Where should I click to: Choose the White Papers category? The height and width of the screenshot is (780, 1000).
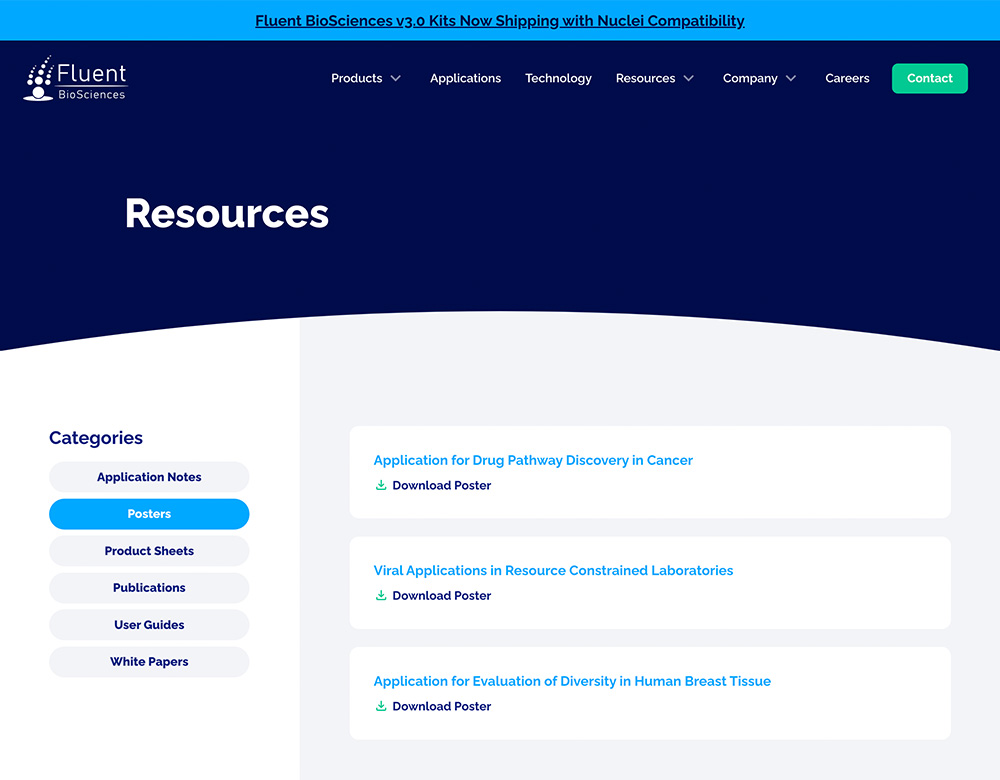pos(149,662)
